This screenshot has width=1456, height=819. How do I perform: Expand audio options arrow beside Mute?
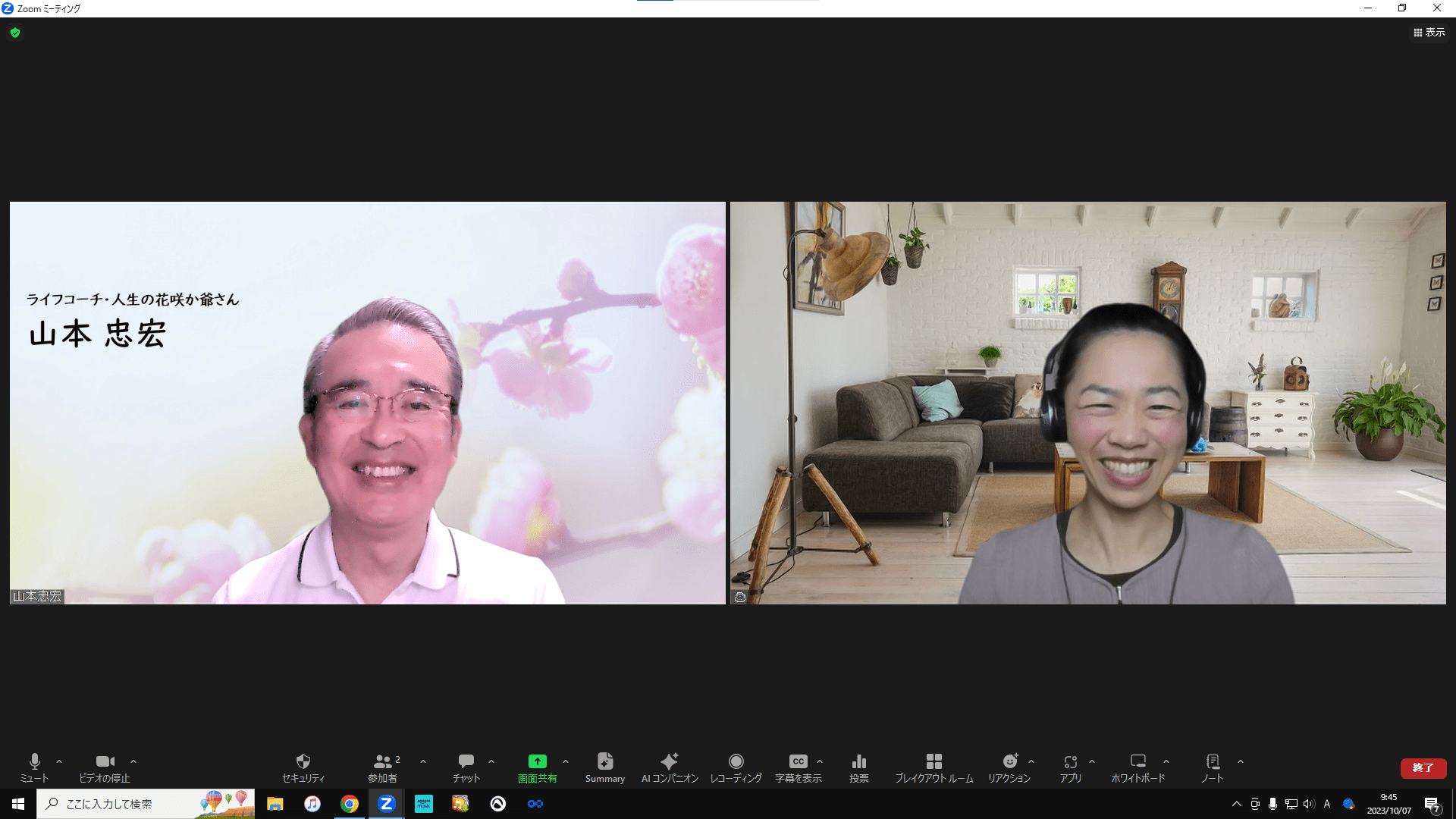[59, 761]
